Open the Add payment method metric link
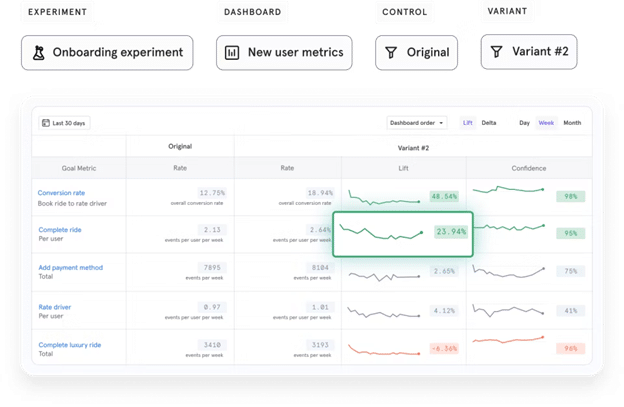Screen dimensions: 624x407 click(x=69, y=269)
